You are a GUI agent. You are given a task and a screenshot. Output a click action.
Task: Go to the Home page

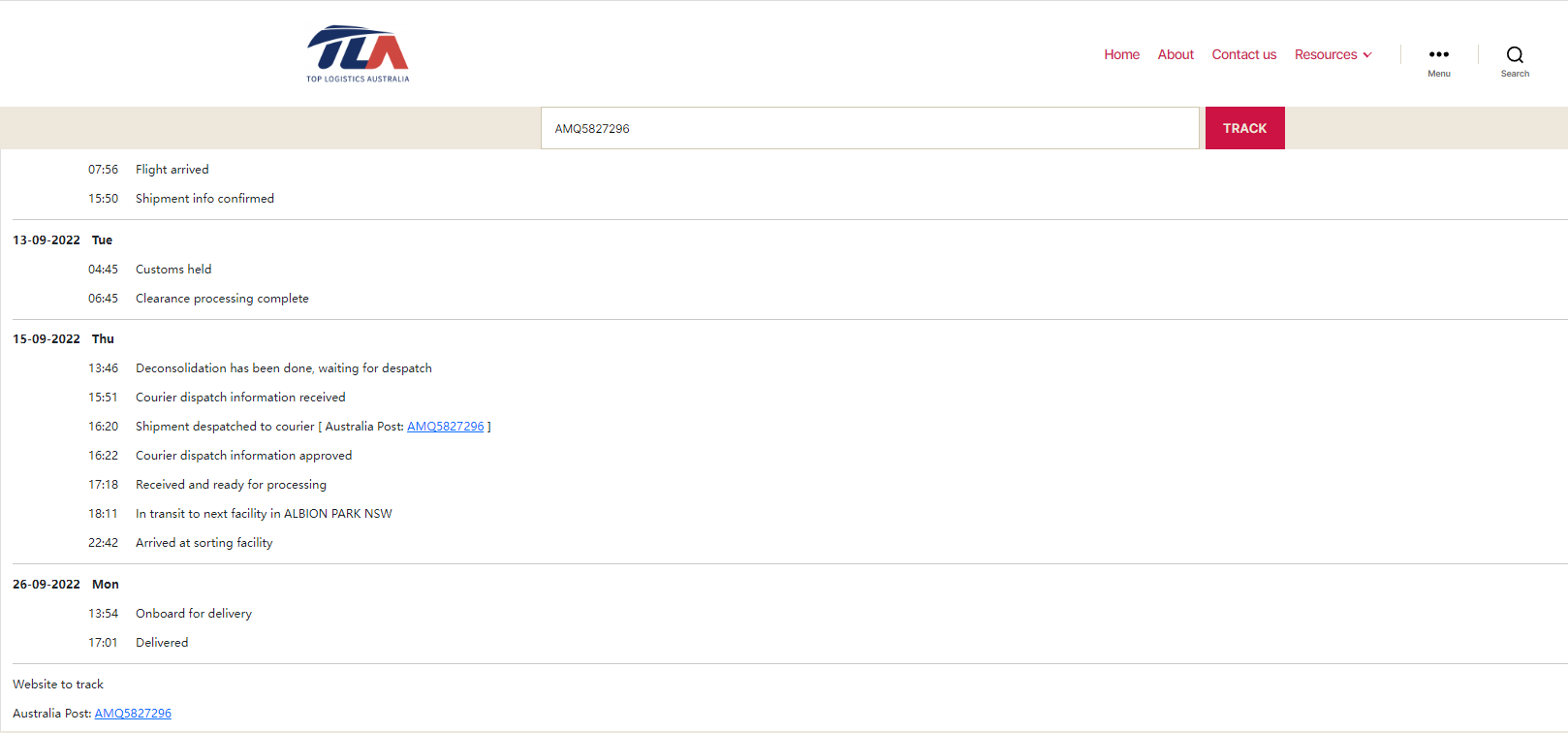tap(1121, 54)
